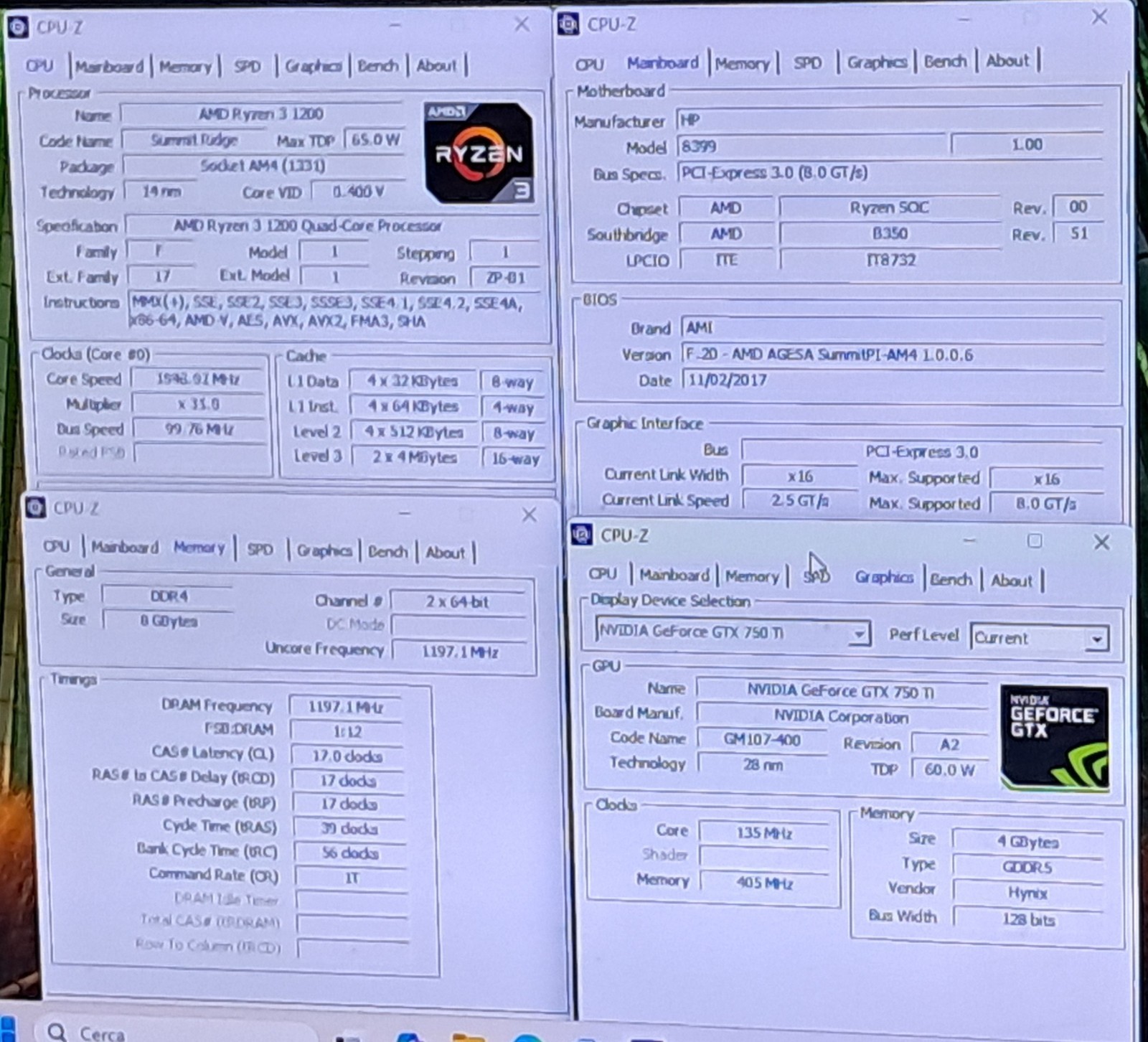The height and width of the screenshot is (1042, 1148).
Task: Select the GPU memory Size value "4 GBytes"
Action: pos(1028,842)
